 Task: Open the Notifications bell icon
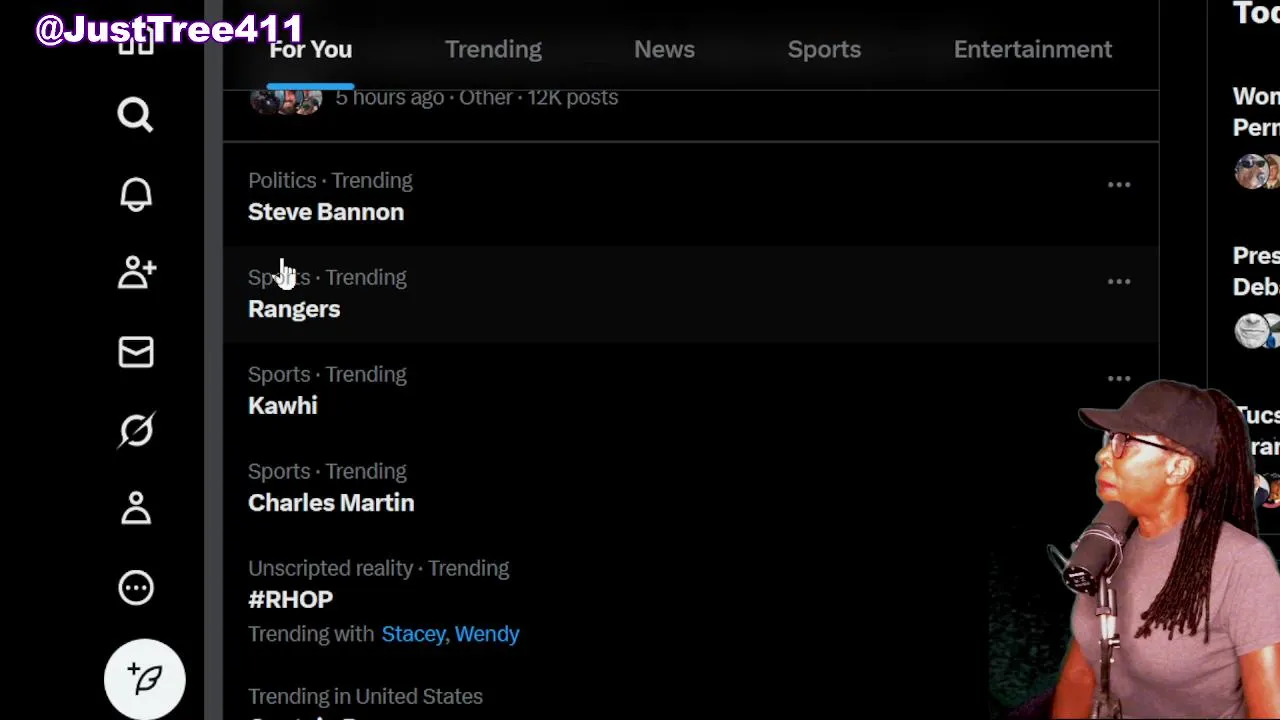[x=136, y=194]
